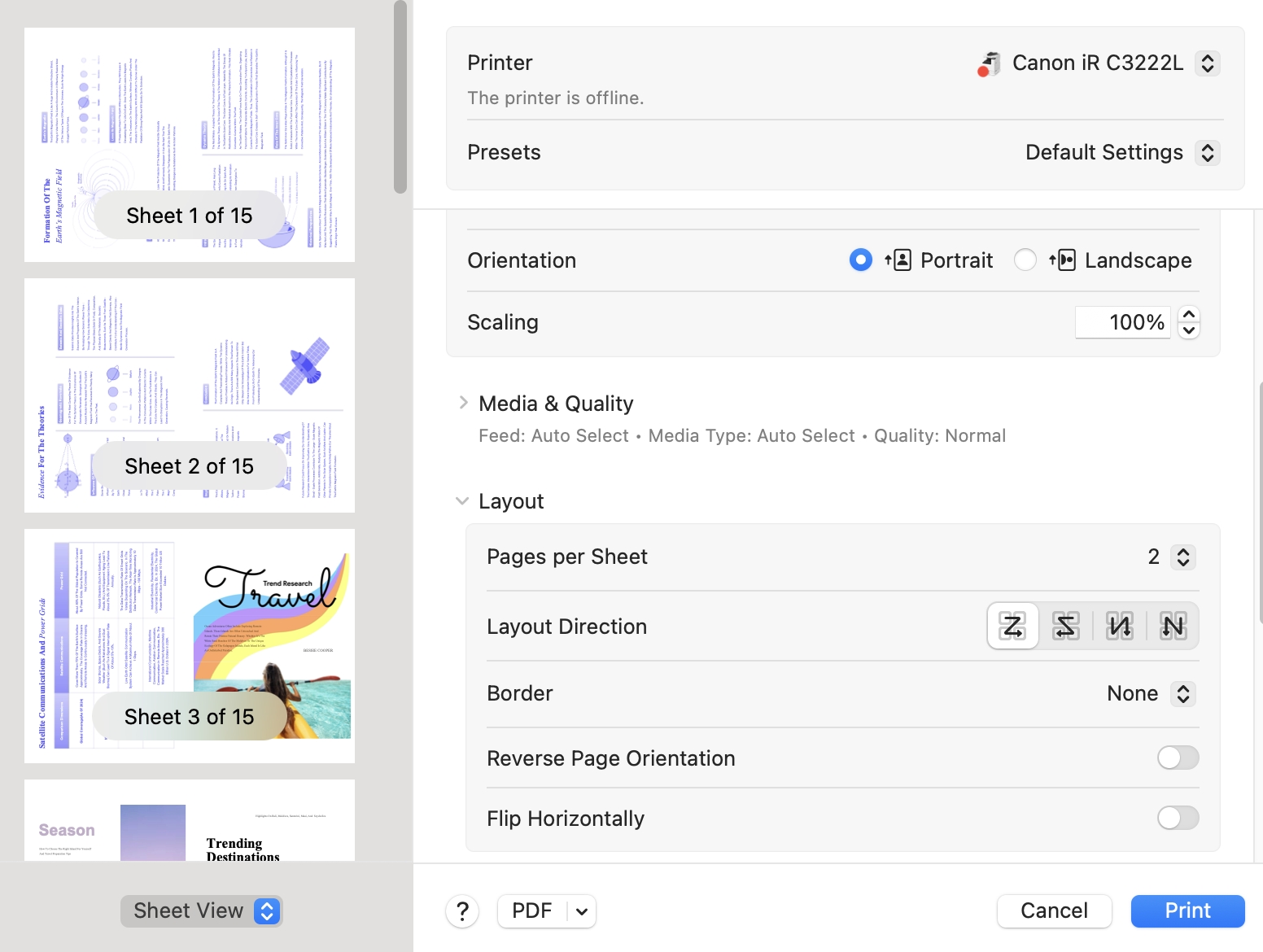Select Landscape orientation radio button
This screenshot has width=1263, height=952.
[x=1025, y=260]
